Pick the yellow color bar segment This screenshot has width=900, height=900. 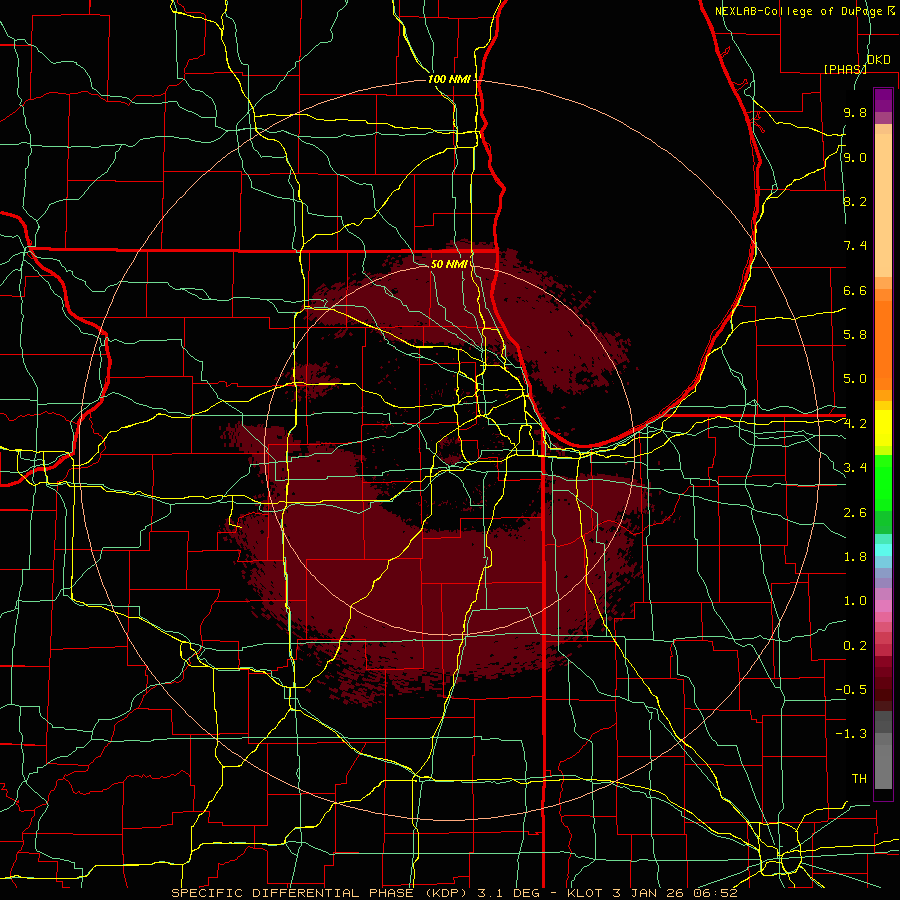(883, 428)
